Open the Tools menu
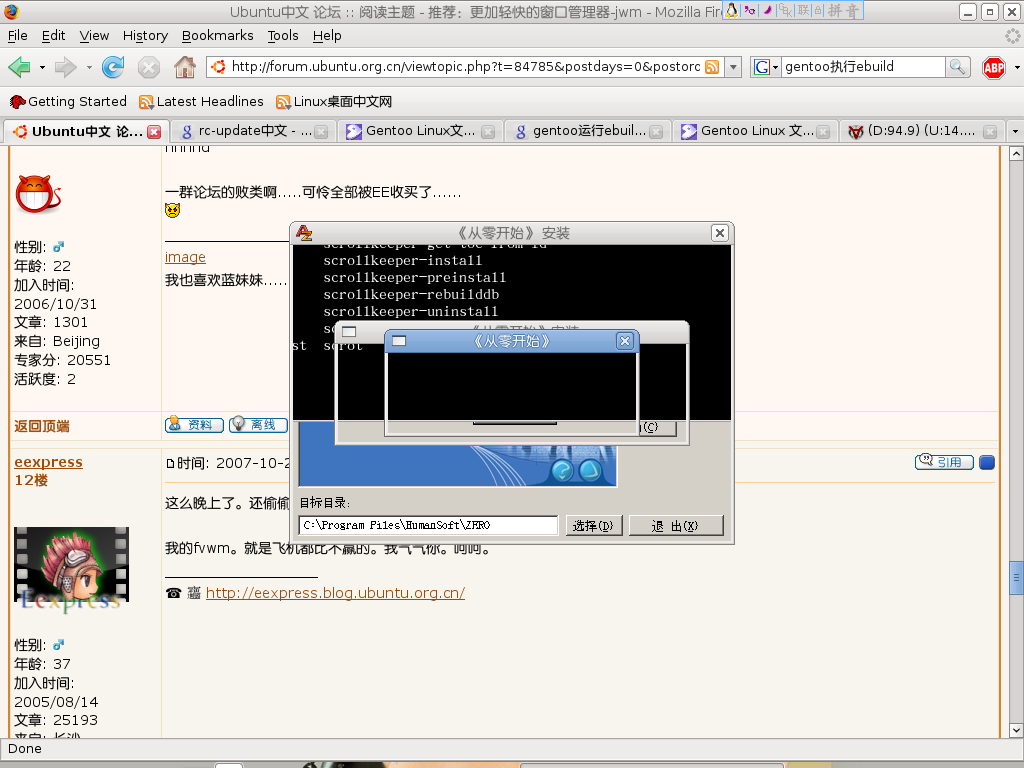The image size is (1024, 768). click(x=283, y=35)
